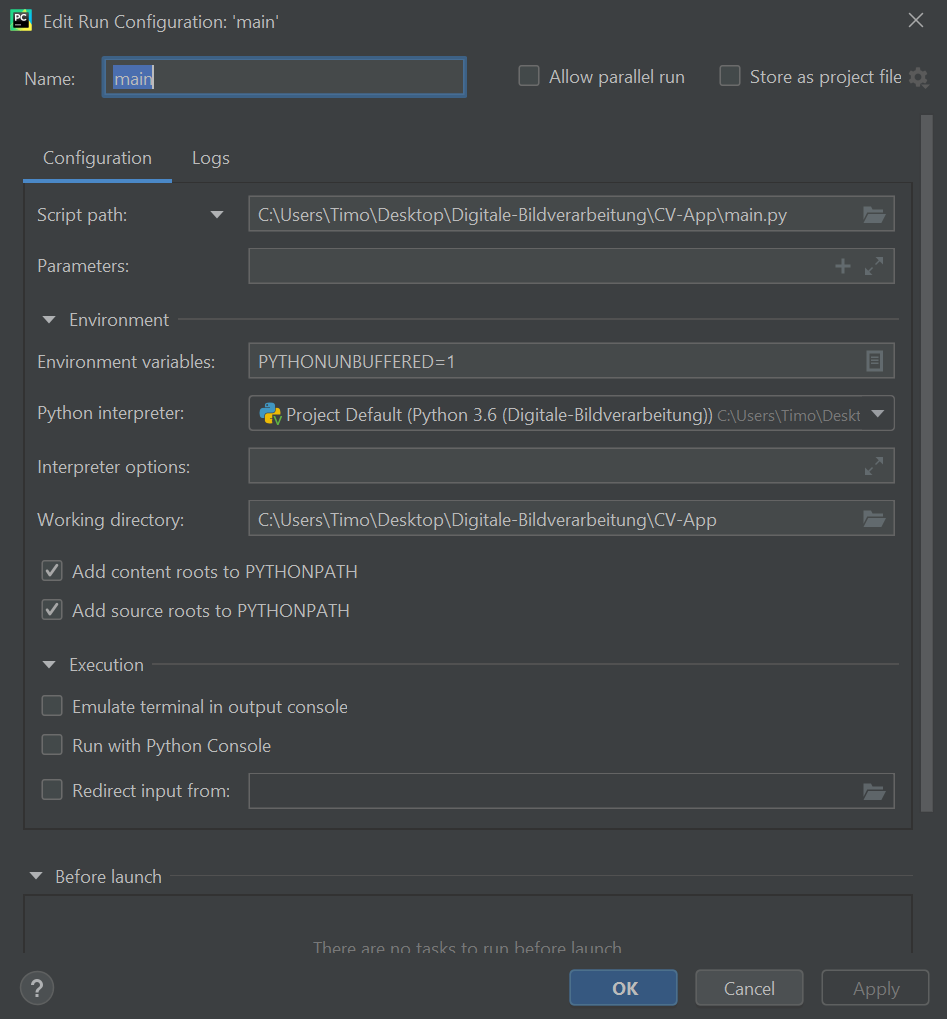Screen dimensions: 947x1019
Task: Collapse the Environment section
Action: pos(49,320)
